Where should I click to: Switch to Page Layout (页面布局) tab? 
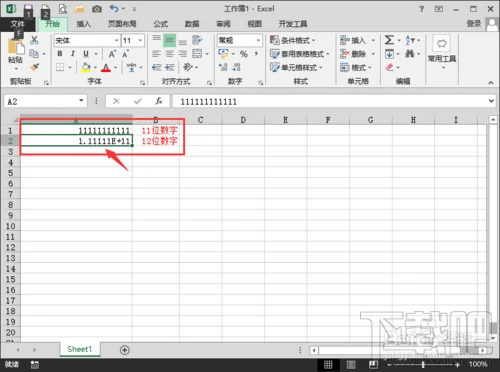coord(122,24)
